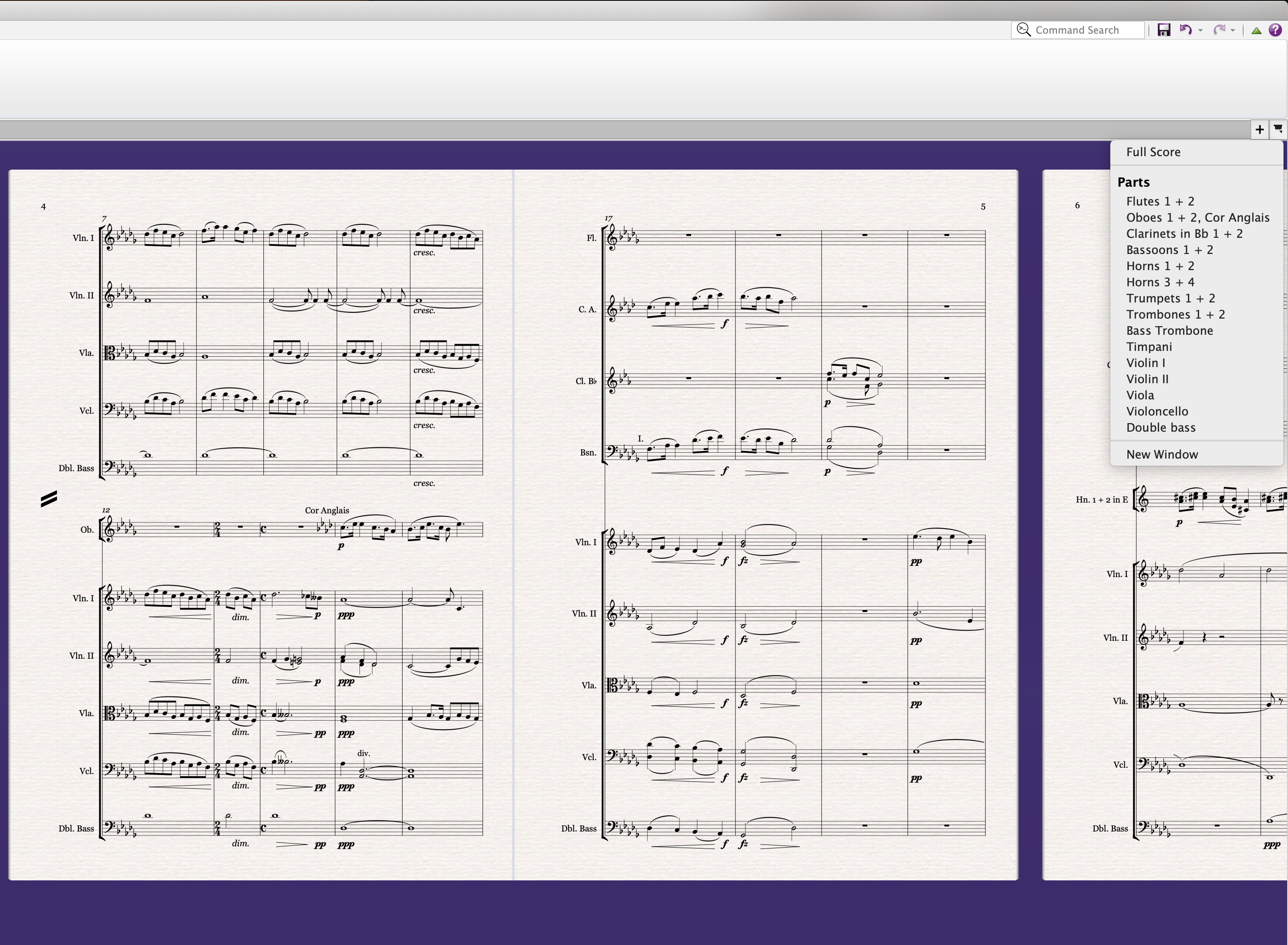Switch to the Violoncello part
The width and height of the screenshot is (1288, 945).
click(1157, 411)
